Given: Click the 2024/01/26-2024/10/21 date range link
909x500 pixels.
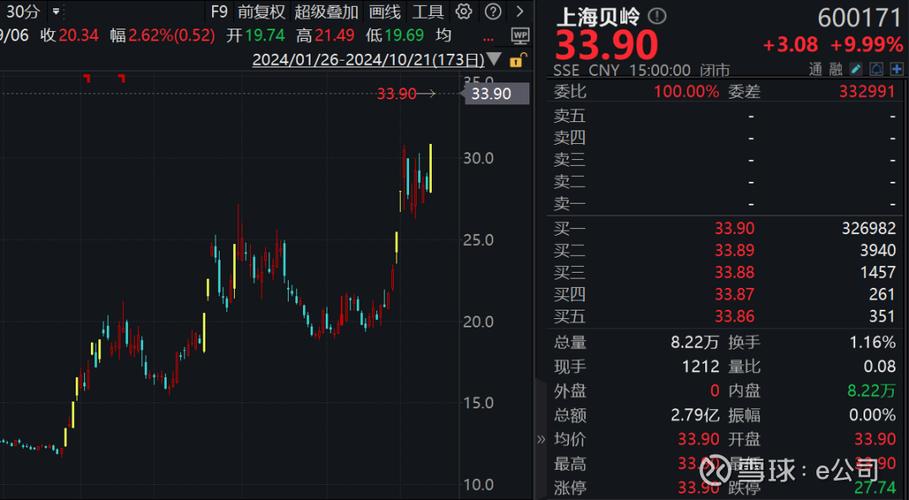Looking at the screenshot, I should pyautogui.click(x=368, y=59).
